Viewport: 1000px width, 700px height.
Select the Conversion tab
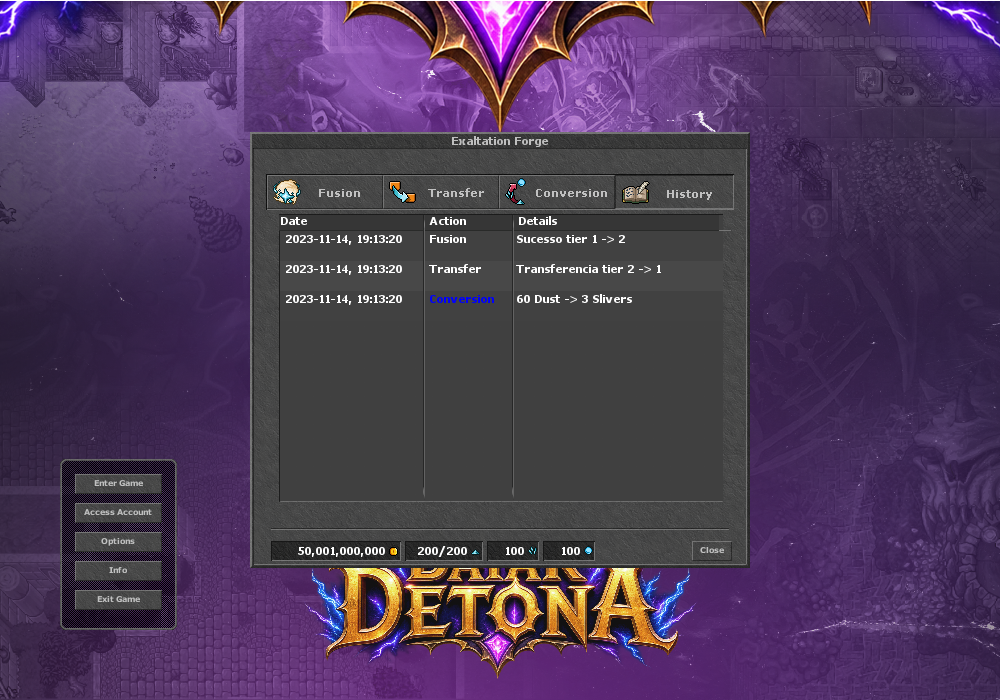click(x=557, y=193)
